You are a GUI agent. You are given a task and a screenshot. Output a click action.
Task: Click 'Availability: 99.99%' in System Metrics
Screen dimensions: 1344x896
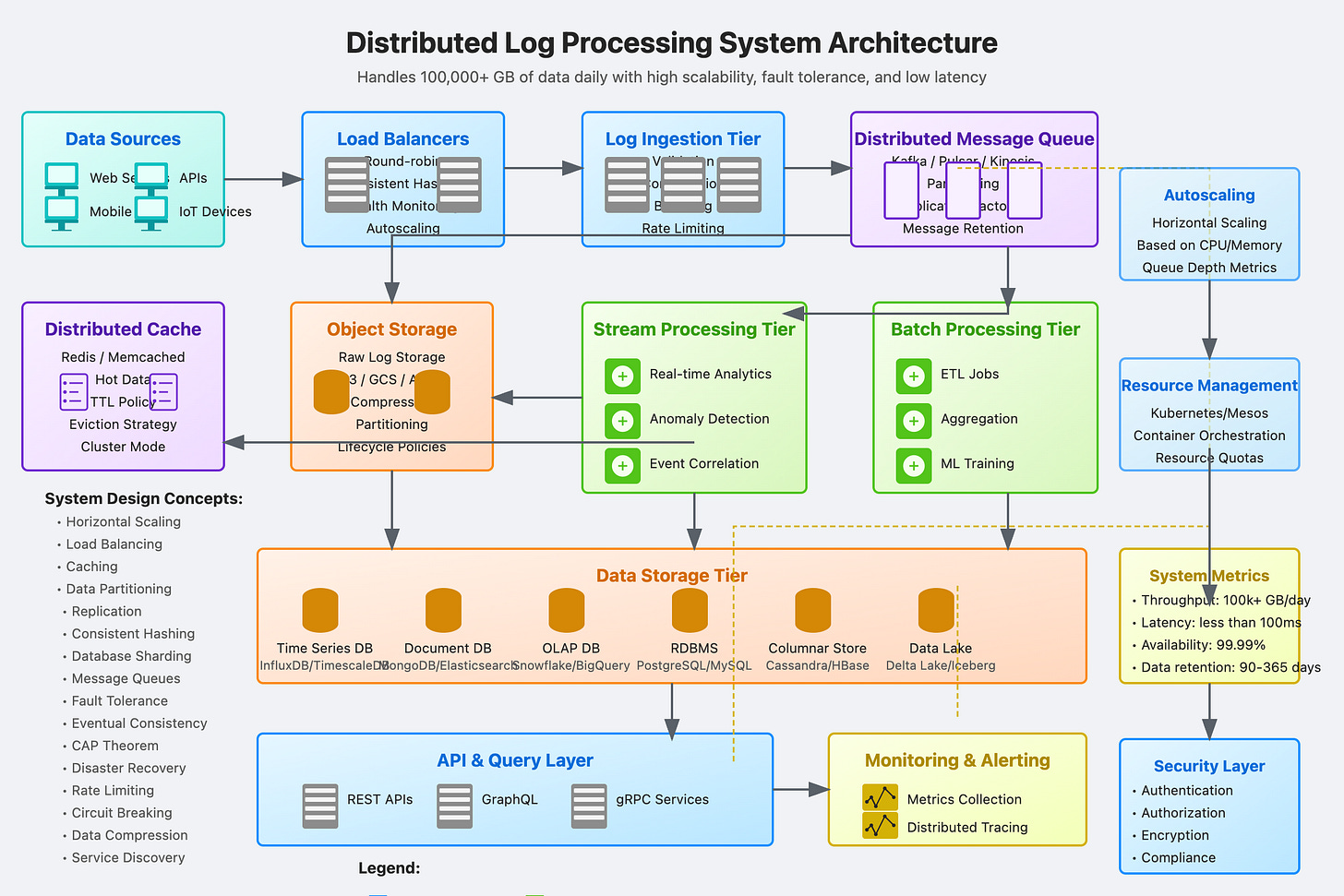1203,645
